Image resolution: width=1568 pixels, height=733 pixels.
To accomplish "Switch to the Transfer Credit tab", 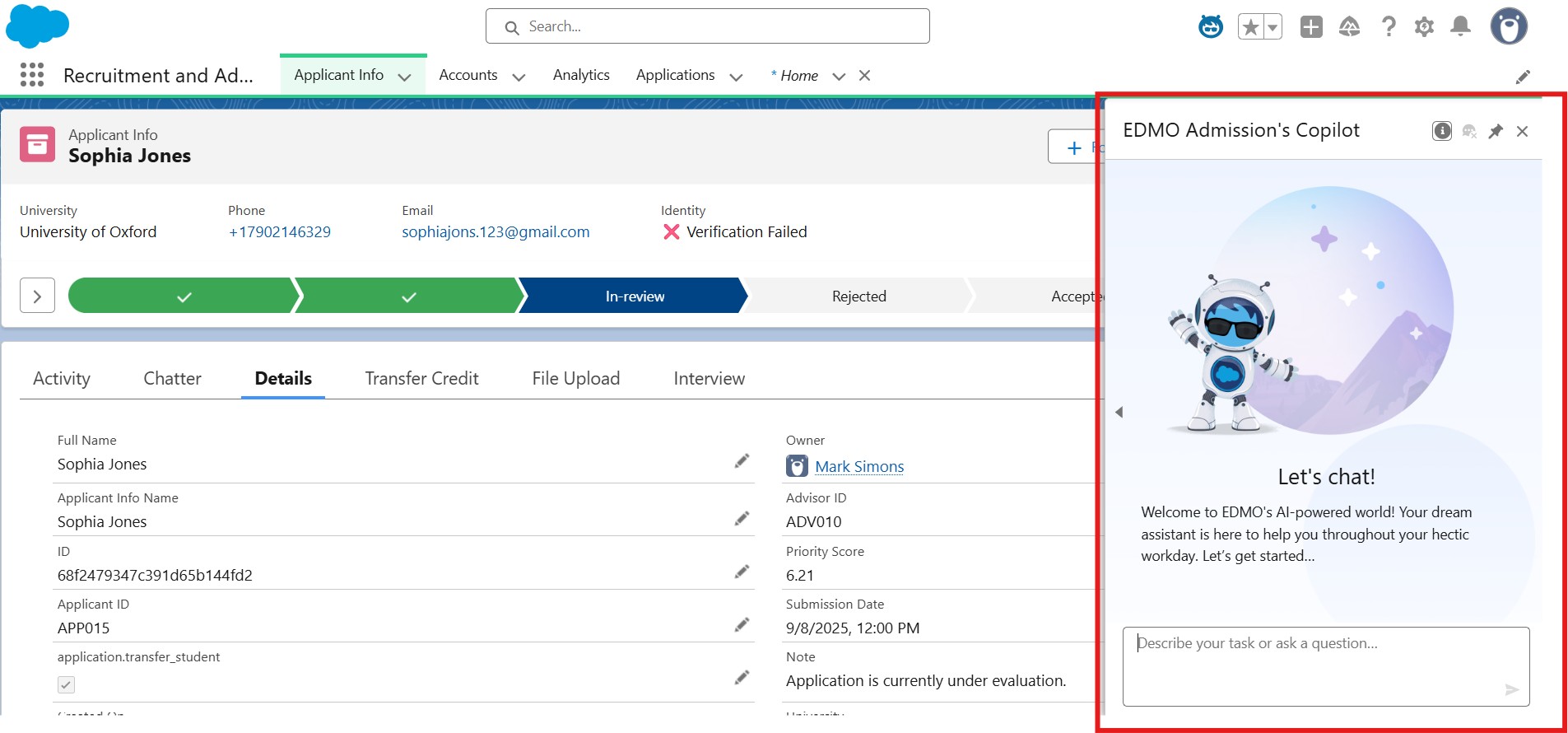I will click(x=421, y=378).
